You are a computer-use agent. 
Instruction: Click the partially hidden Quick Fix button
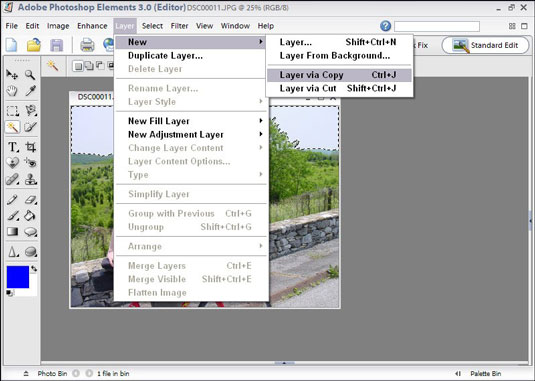coord(421,45)
